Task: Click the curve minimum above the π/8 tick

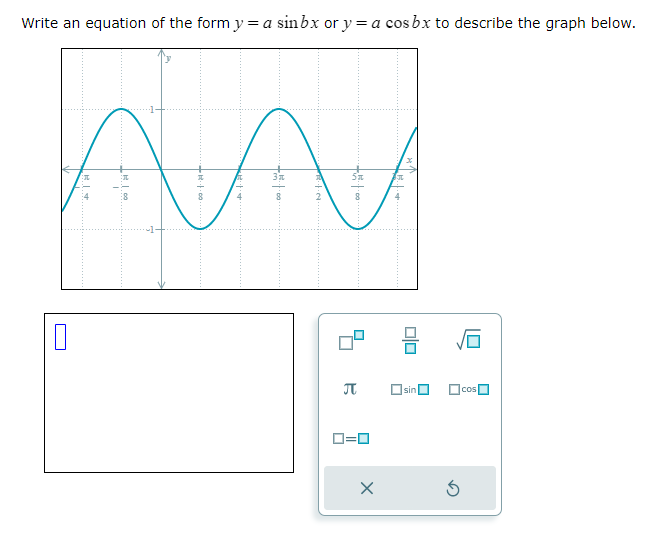Action: [200, 229]
